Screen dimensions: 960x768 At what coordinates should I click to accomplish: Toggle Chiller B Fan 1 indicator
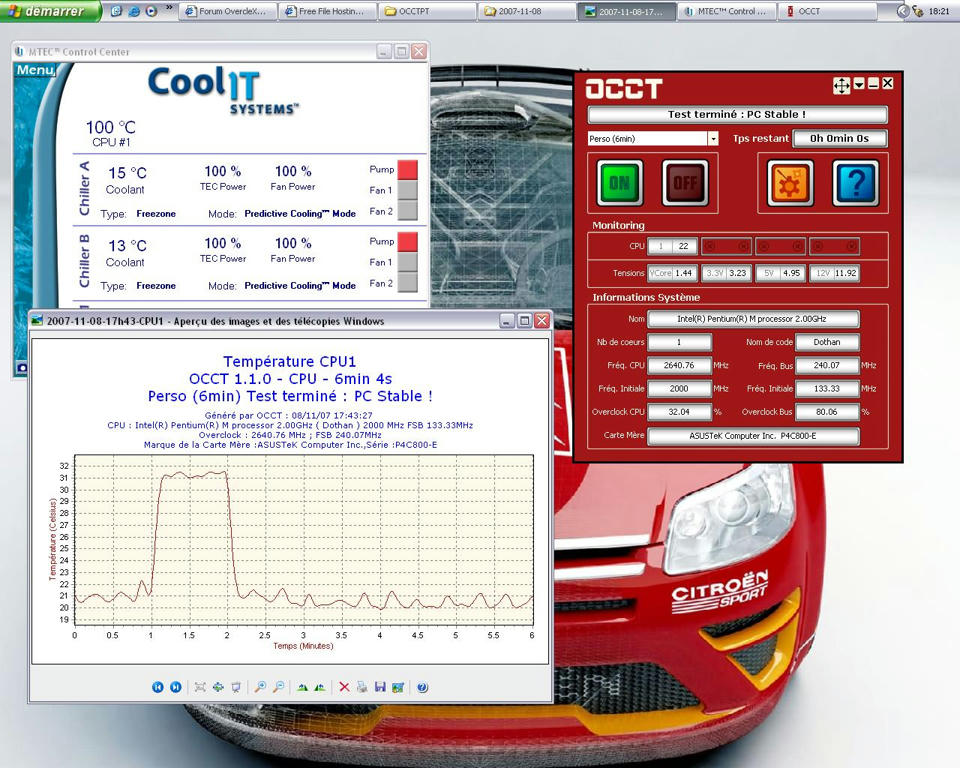[x=408, y=262]
